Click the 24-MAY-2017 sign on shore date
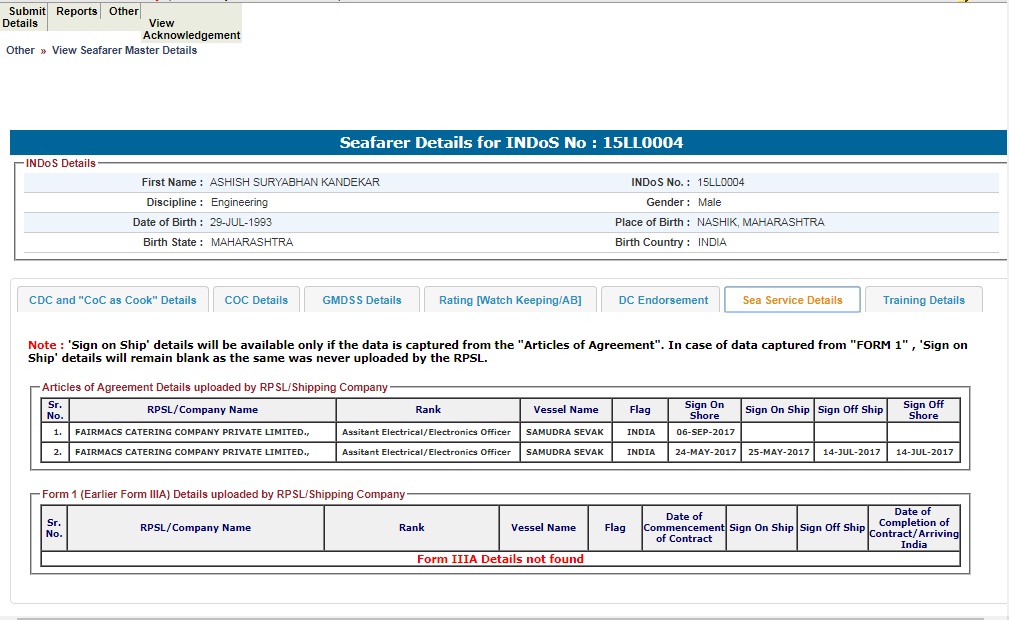The image size is (1009, 620). [x=705, y=452]
